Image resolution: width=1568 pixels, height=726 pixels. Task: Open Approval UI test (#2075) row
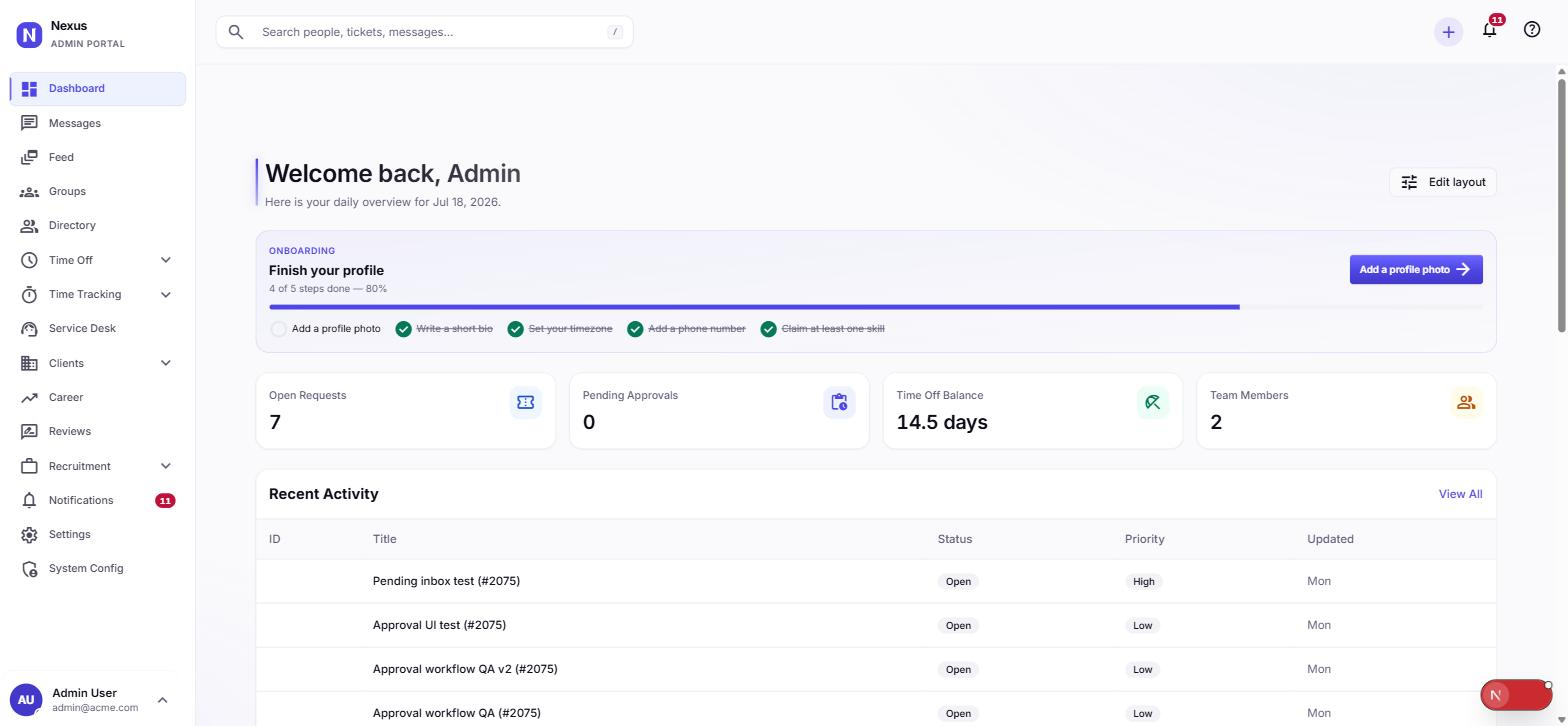[876, 625]
